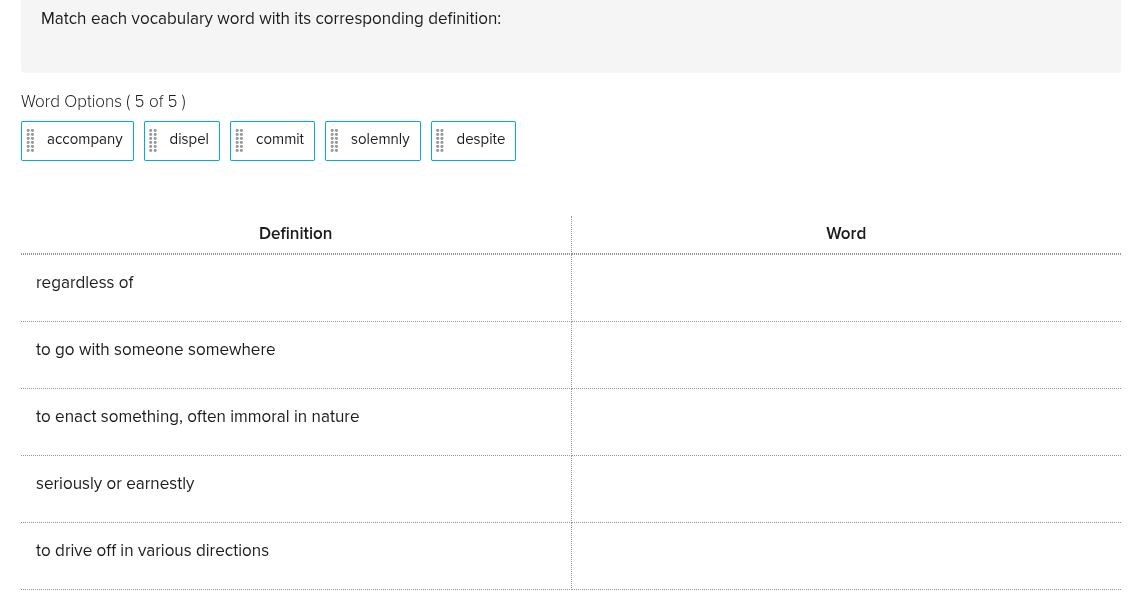
Task: Click the answer slot for 'to enact something' row
Action: [x=846, y=421]
